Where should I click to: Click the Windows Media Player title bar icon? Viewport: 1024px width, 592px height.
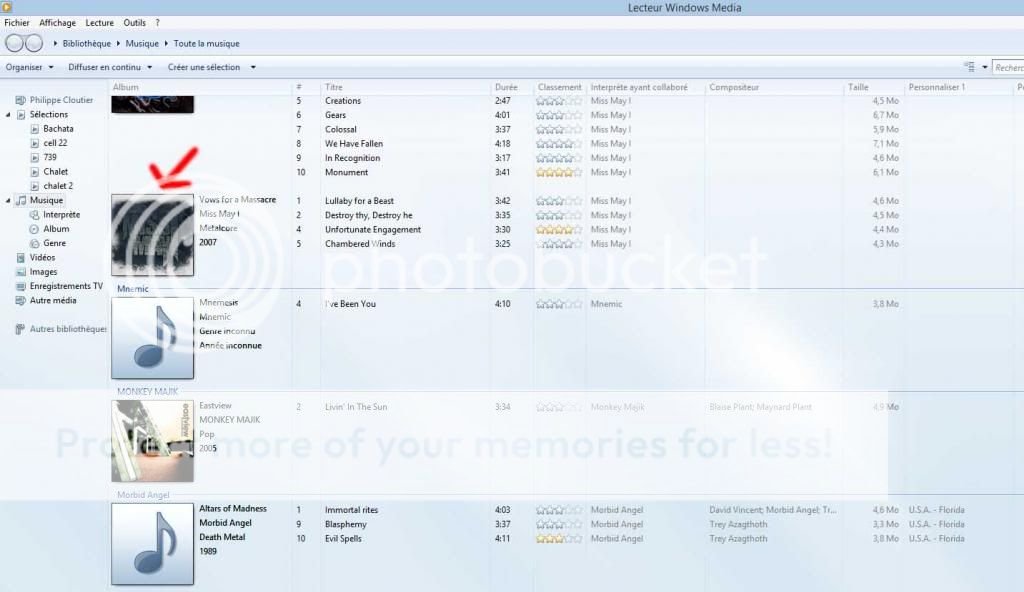[x=7, y=7]
